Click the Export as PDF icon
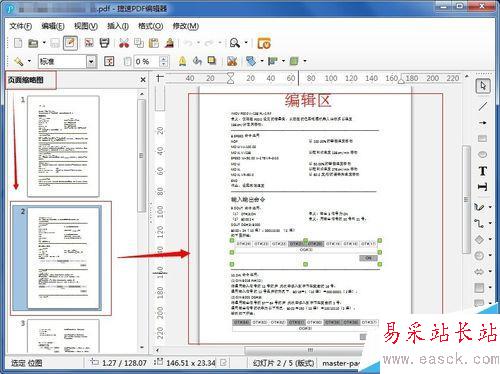The height and width of the screenshot is (374, 500). (89, 43)
